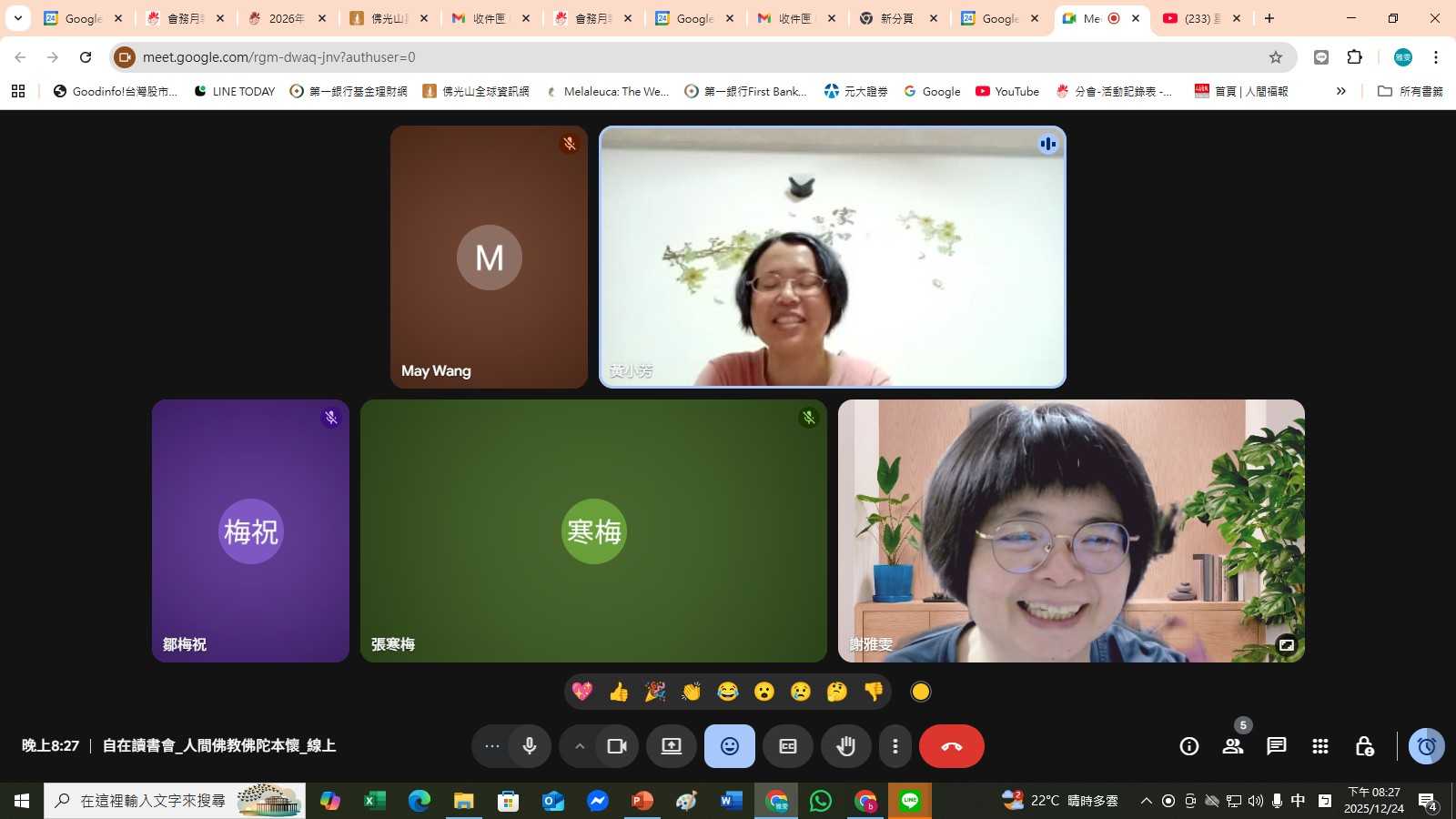Leave the call with red hang-up button
1456x819 pixels.
952,746
